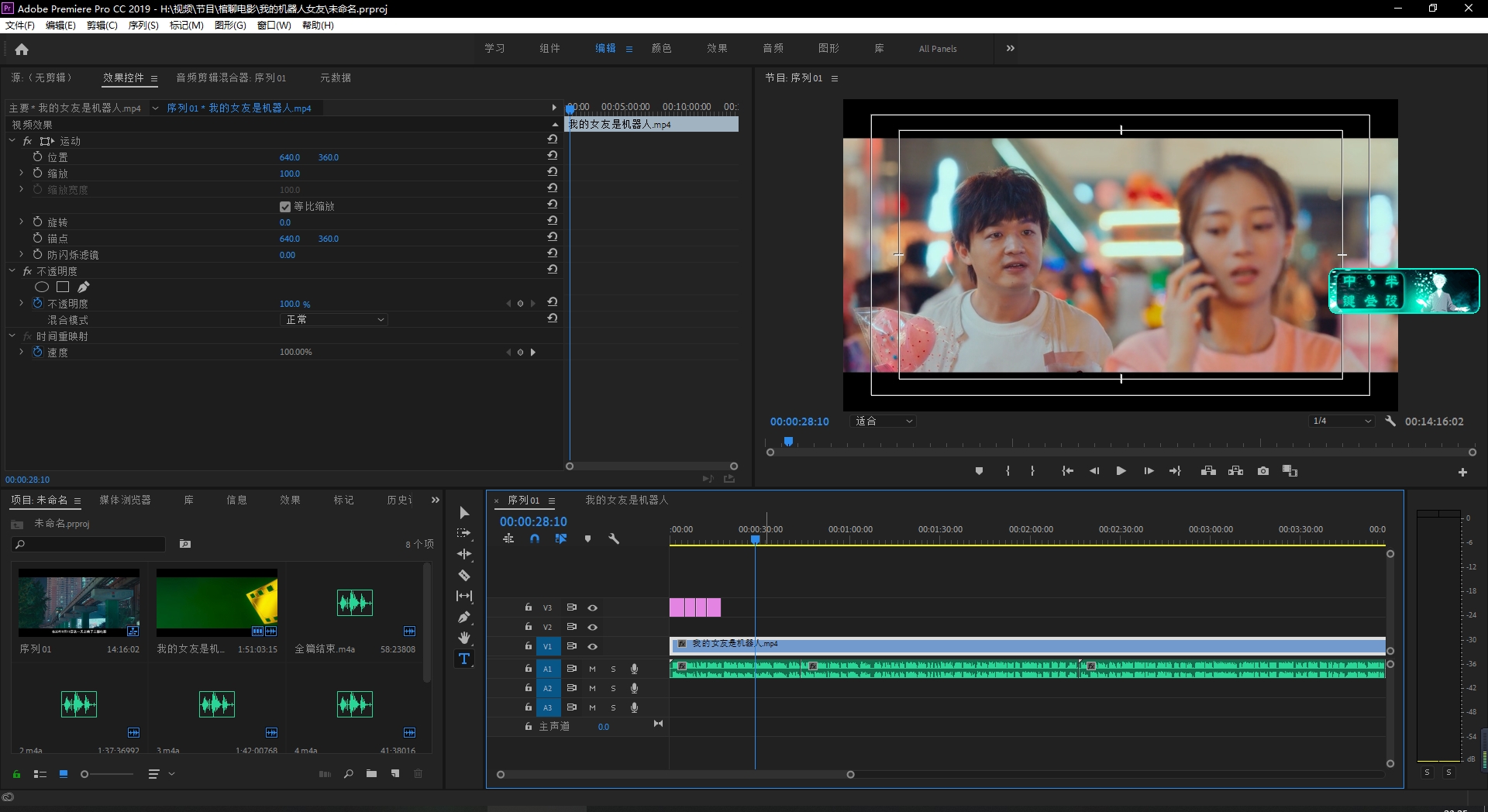Click Mark In bracket in Program monitor
1488x812 pixels.
pos(1007,471)
